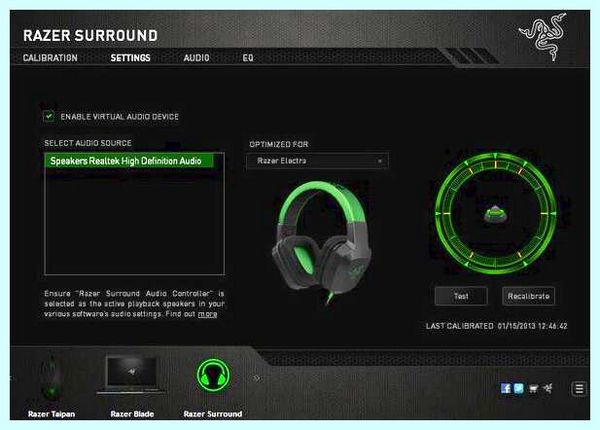Click the Razer logo in header
The image size is (600, 430).
[x=543, y=37]
